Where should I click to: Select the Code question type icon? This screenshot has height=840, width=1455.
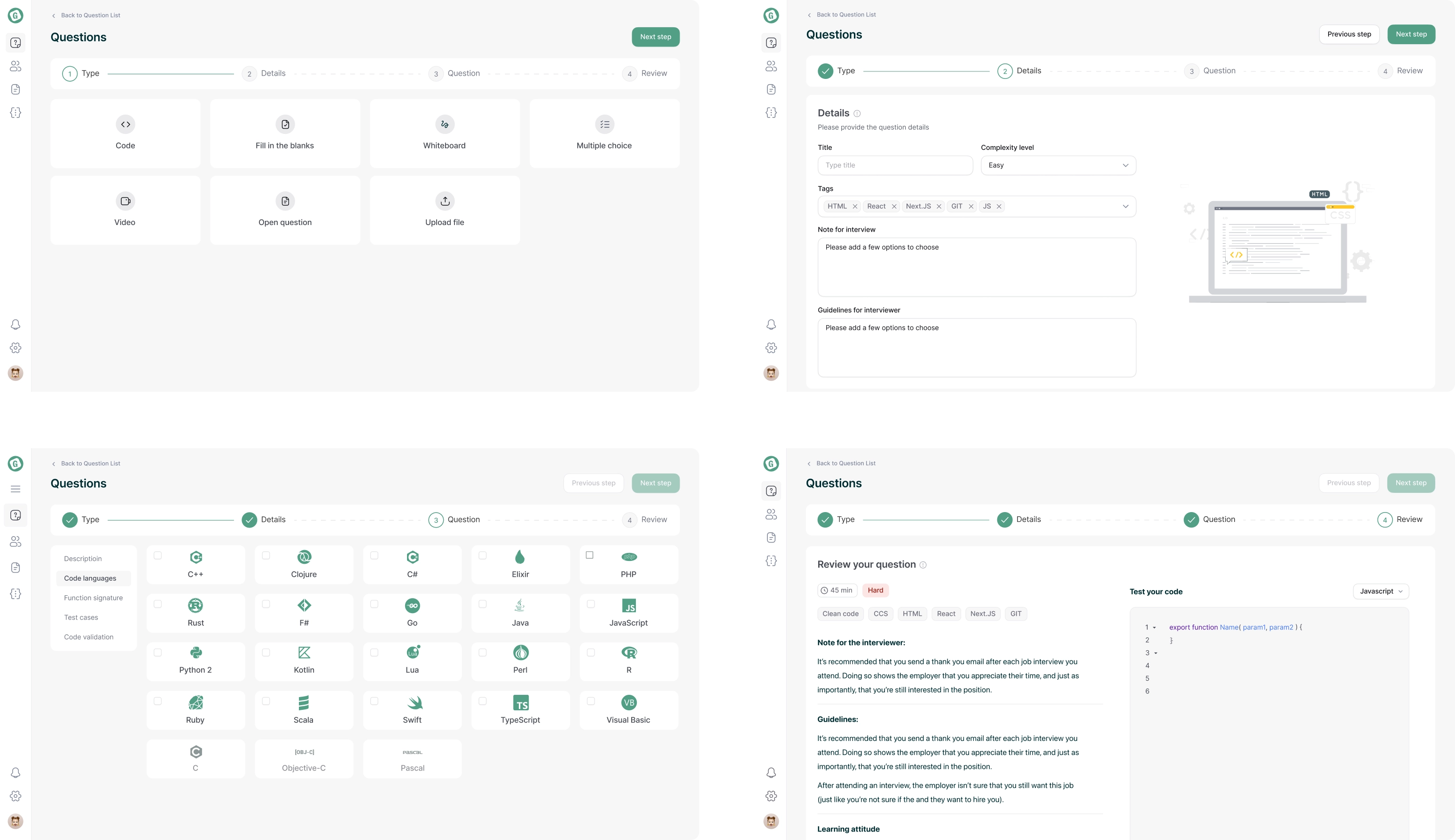pyautogui.click(x=125, y=124)
